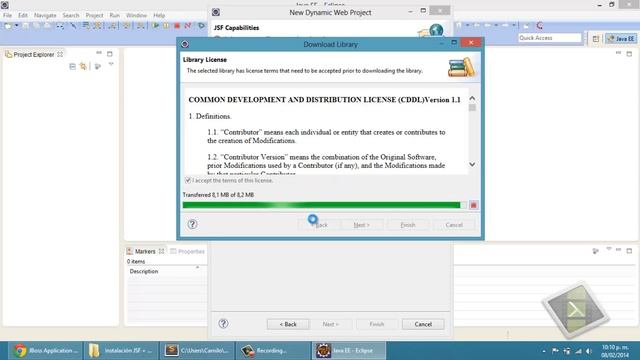
Task: Click the Download Library help icon
Action: pyautogui.click(x=192, y=224)
